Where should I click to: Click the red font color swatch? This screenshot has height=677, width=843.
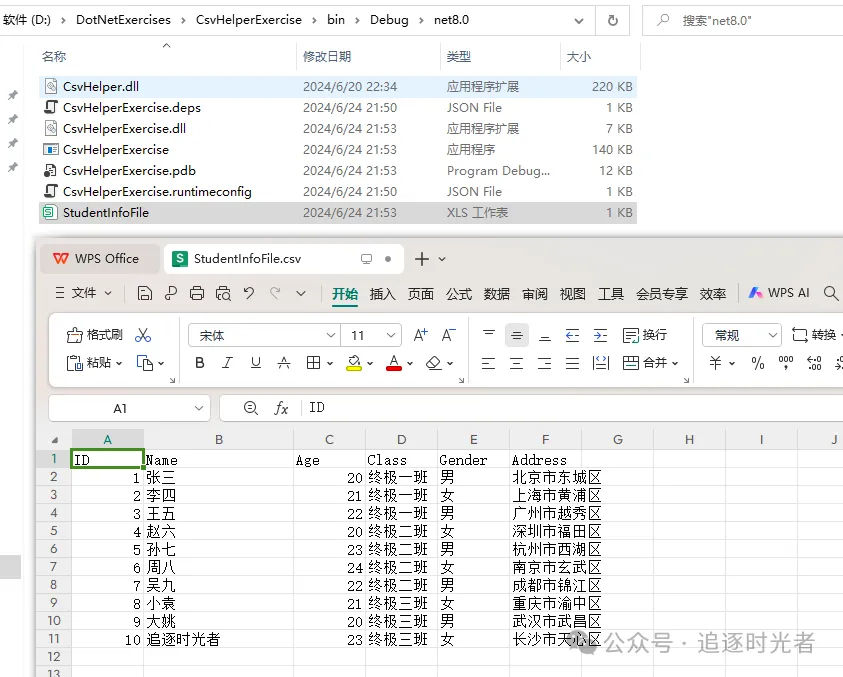click(x=393, y=363)
